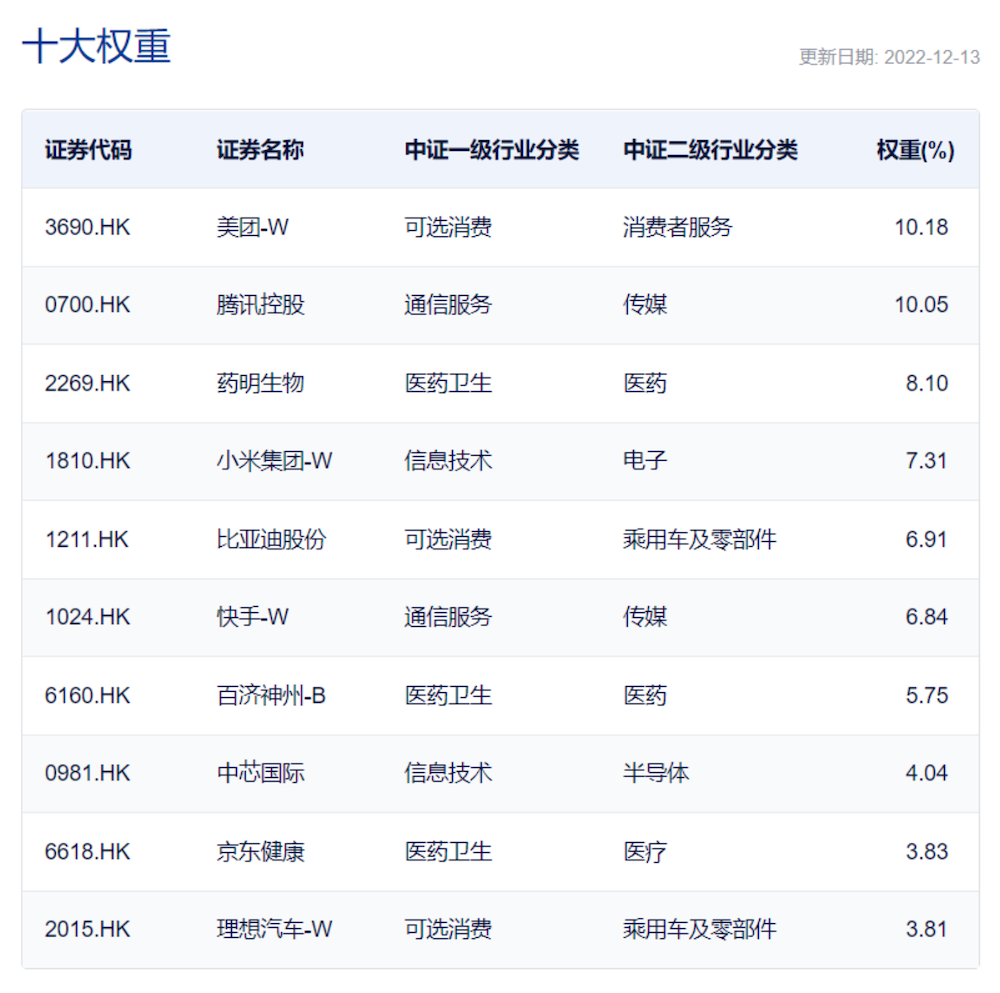Click the weight value 6.91

(x=927, y=540)
